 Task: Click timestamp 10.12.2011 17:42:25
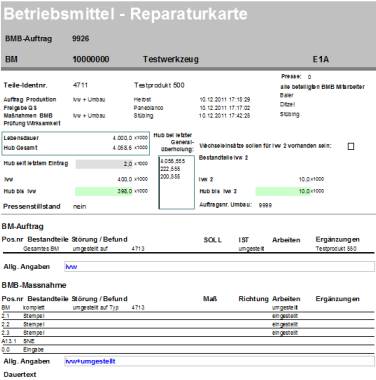click(x=225, y=116)
